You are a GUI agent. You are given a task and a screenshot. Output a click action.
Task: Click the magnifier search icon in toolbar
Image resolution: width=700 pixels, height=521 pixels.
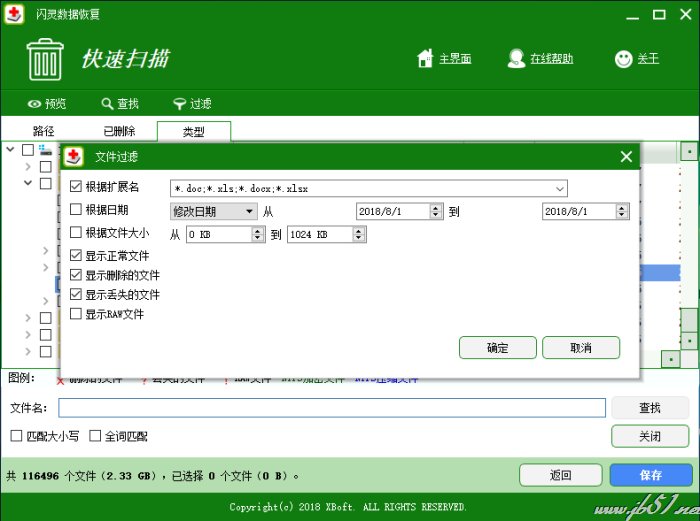coord(107,104)
